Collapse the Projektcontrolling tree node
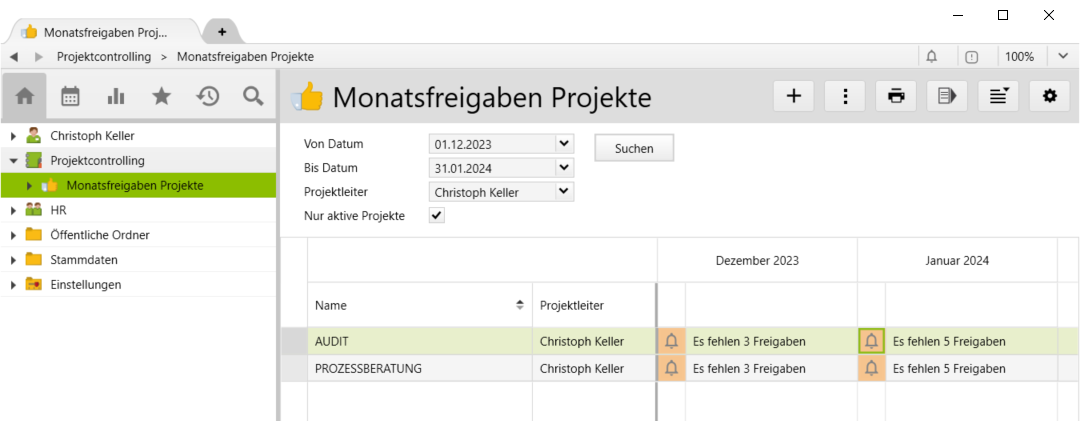 pos(13,161)
